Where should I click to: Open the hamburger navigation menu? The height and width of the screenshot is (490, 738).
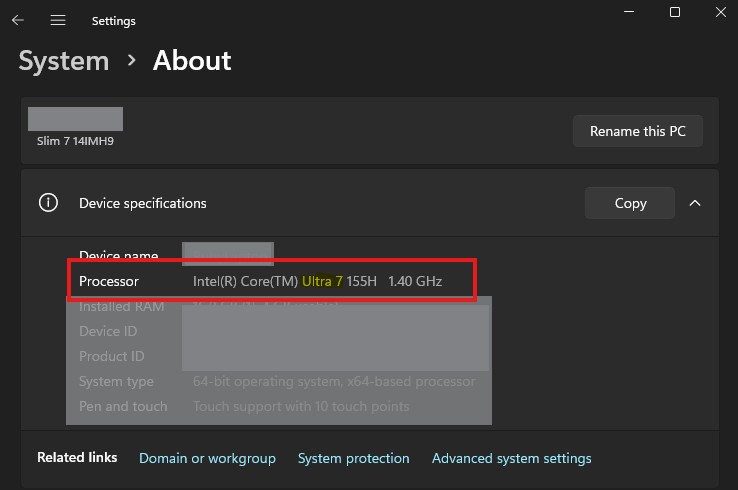point(58,20)
